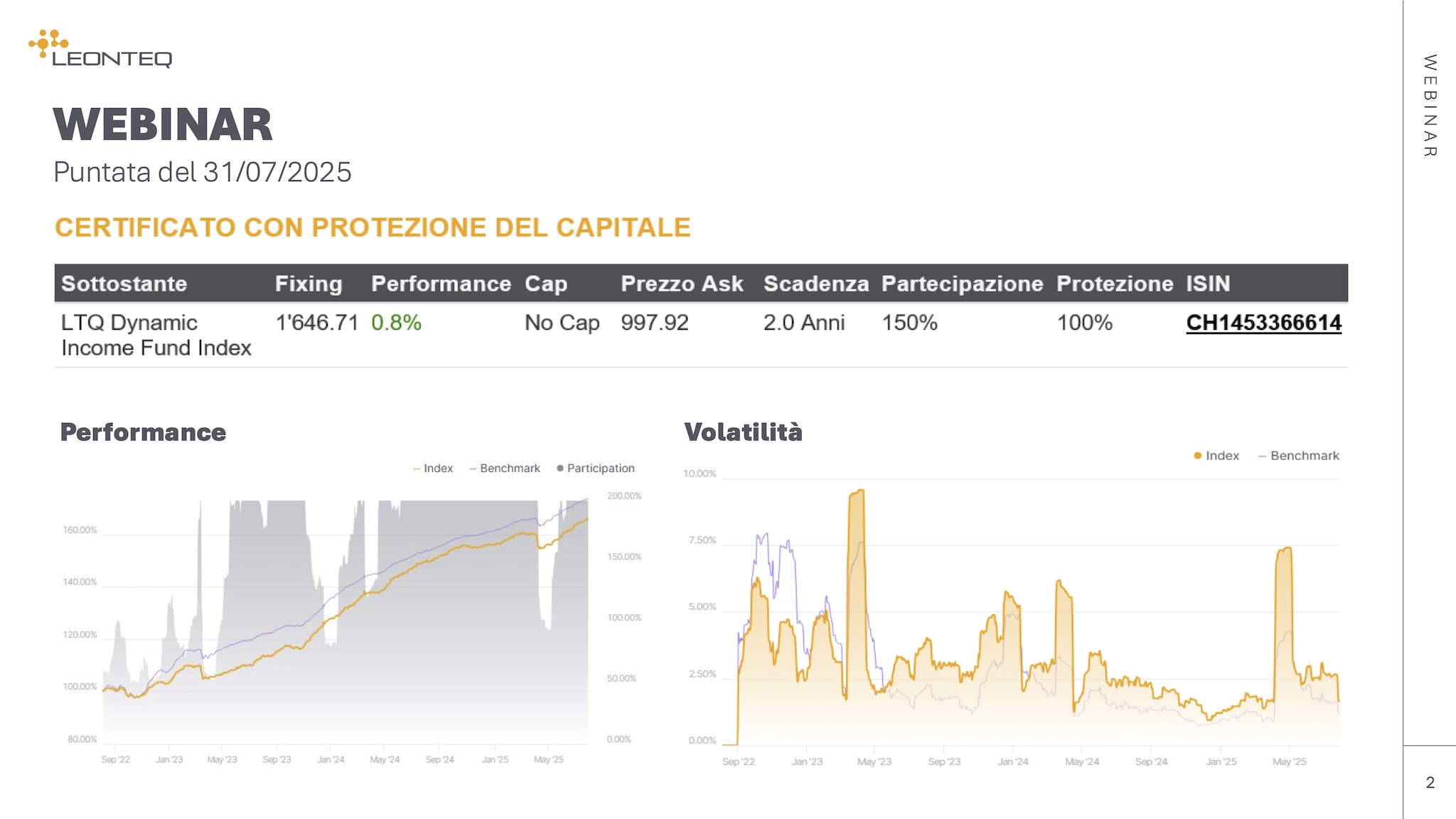Click the Jan '24 label on Performance chart

(331, 759)
